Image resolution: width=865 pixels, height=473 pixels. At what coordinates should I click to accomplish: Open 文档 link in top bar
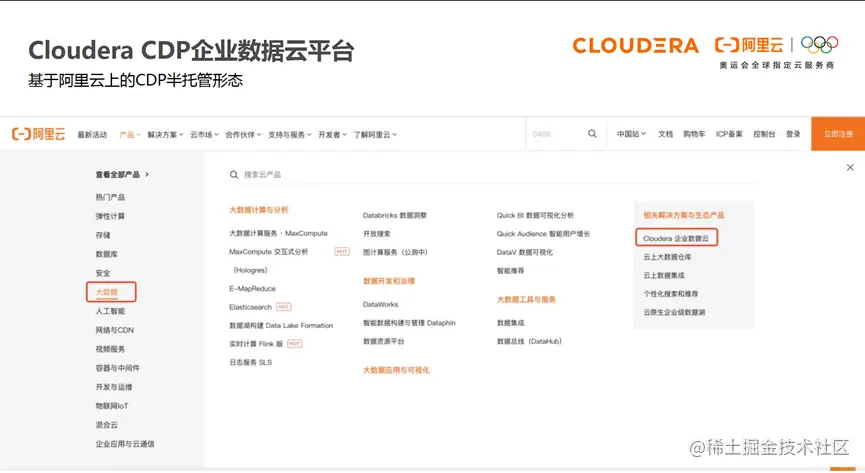[x=665, y=134]
